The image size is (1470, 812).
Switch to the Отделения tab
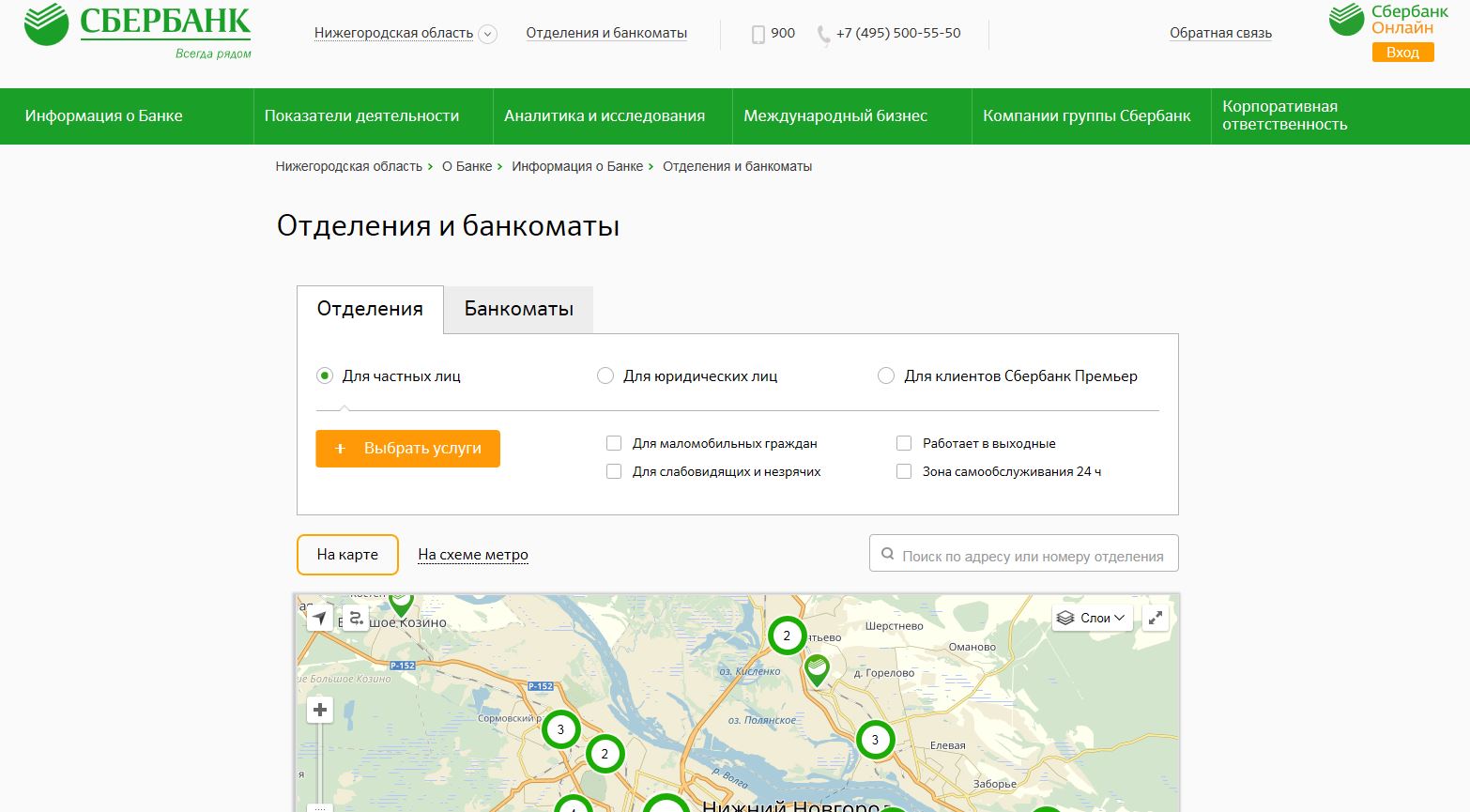[370, 310]
